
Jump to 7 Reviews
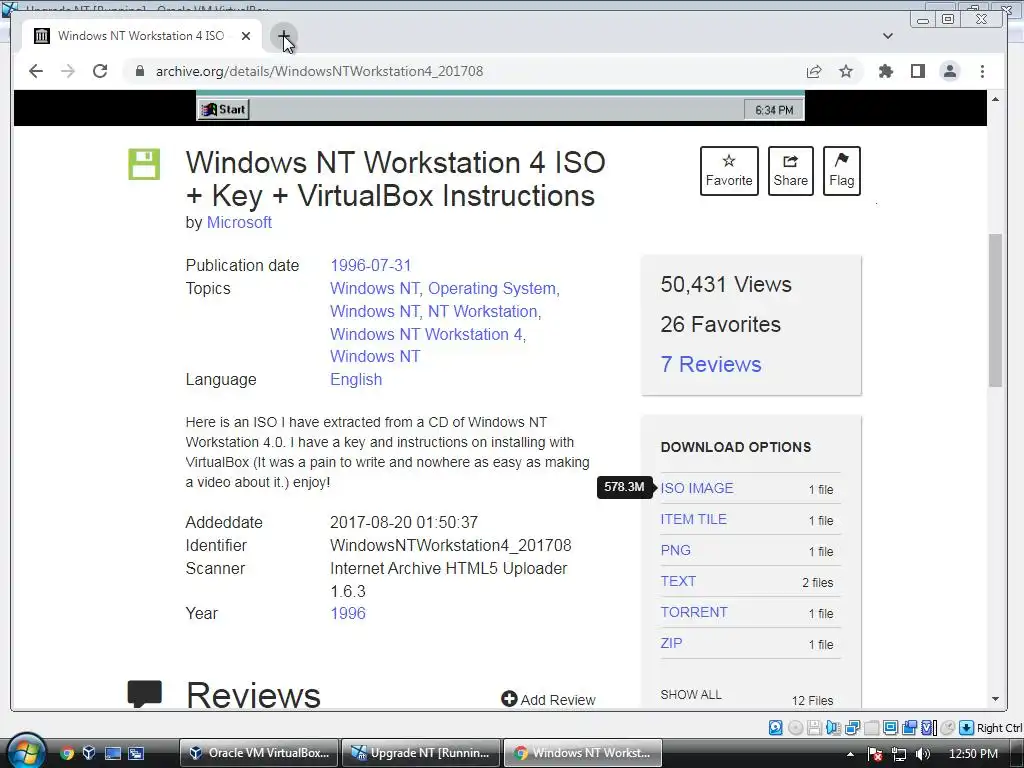[711, 364]
